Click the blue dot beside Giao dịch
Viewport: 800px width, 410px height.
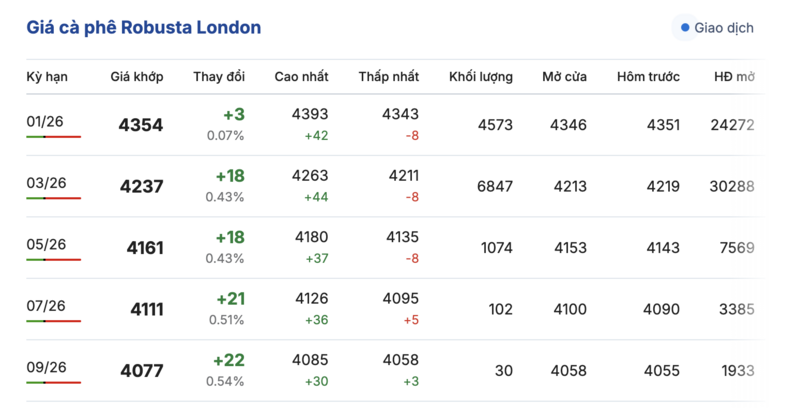click(x=685, y=28)
